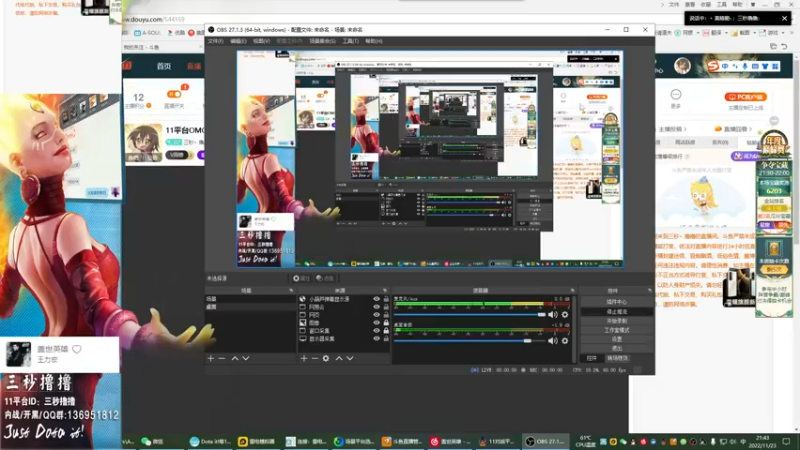Screen dimensions: 800x450
Task: Click 开始录制 button in OBS controls
Action: point(617,321)
